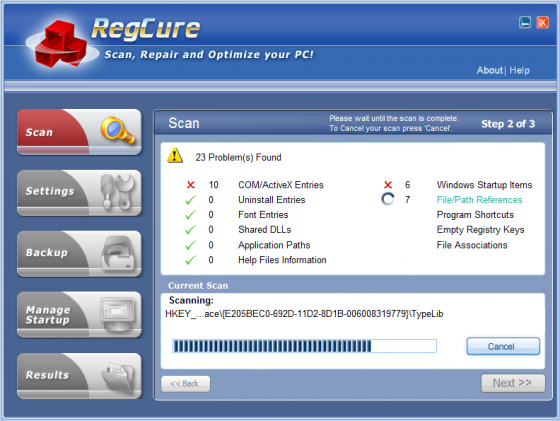Click the monitor icon on Manage Startup
The image size is (560, 421).
coord(118,314)
